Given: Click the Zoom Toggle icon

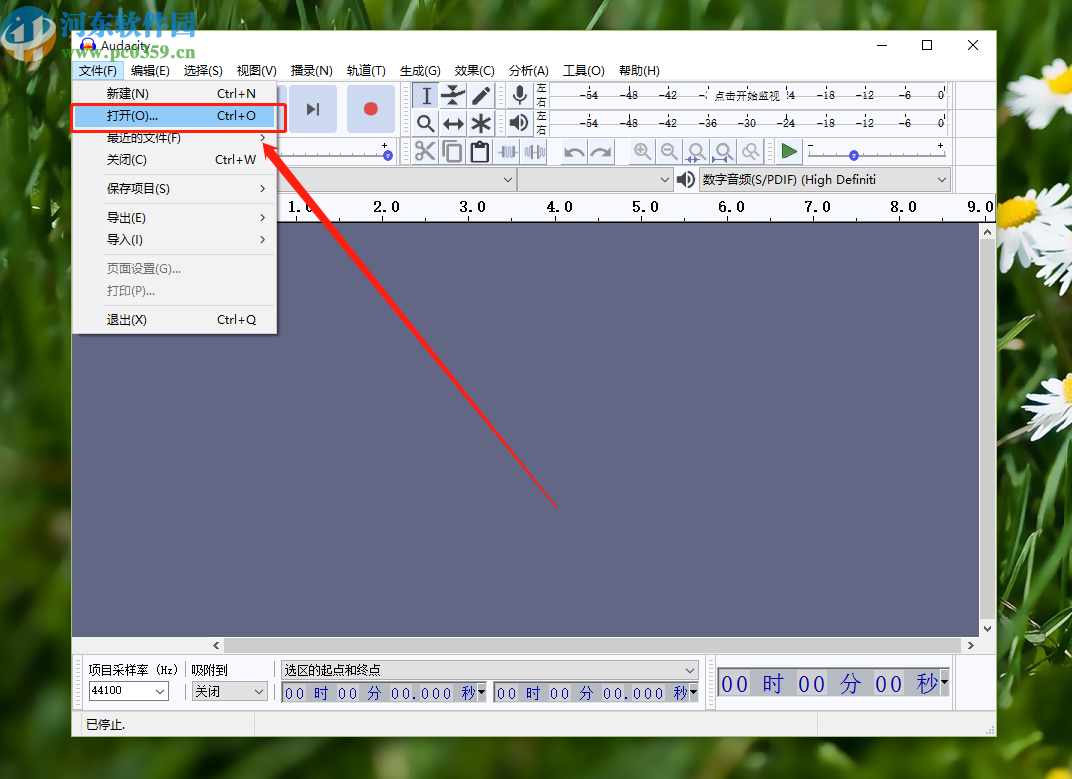Looking at the screenshot, I should [x=751, y=151].
